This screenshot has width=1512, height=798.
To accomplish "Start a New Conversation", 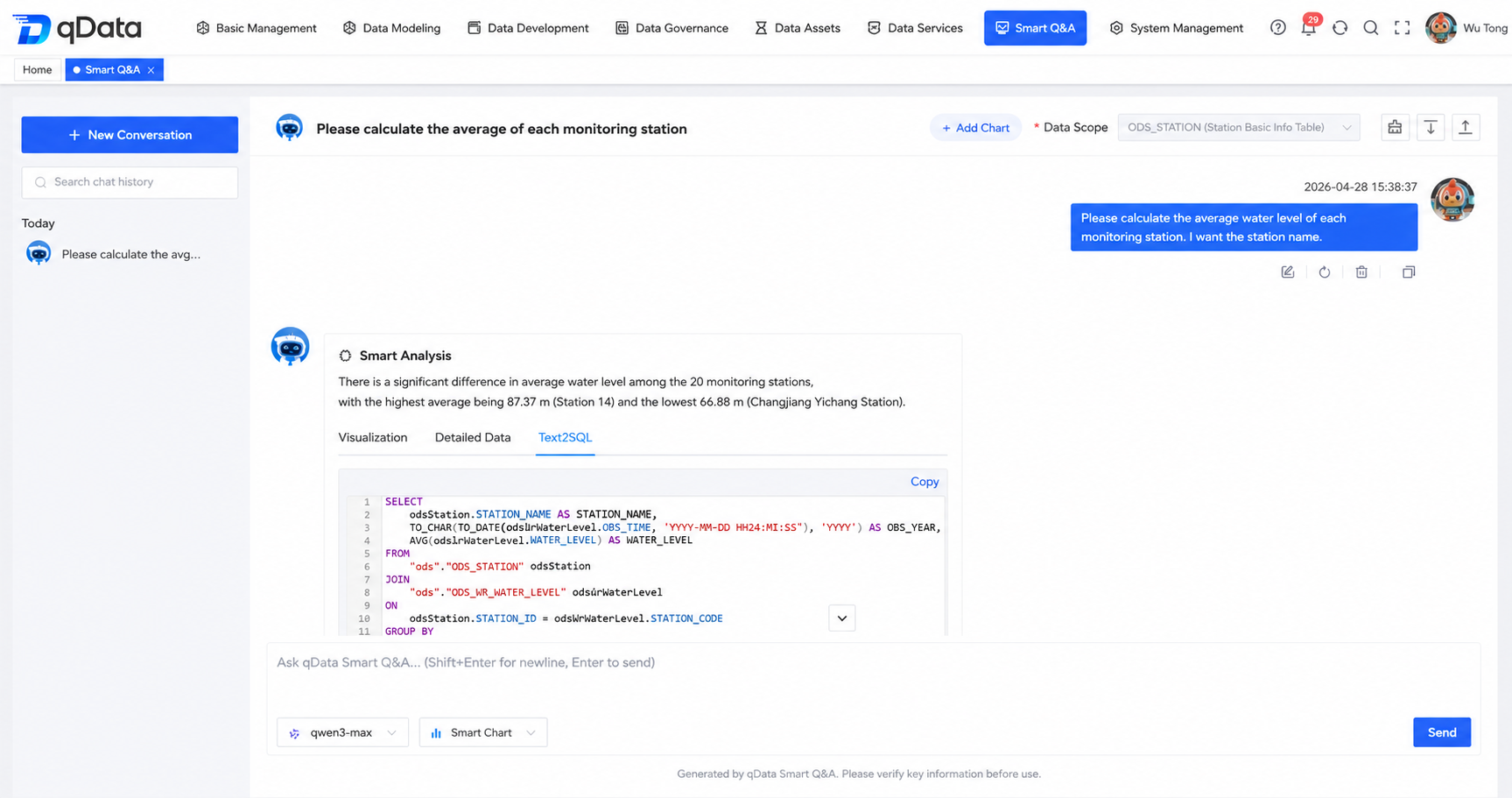I will click(x=130, y=135).
